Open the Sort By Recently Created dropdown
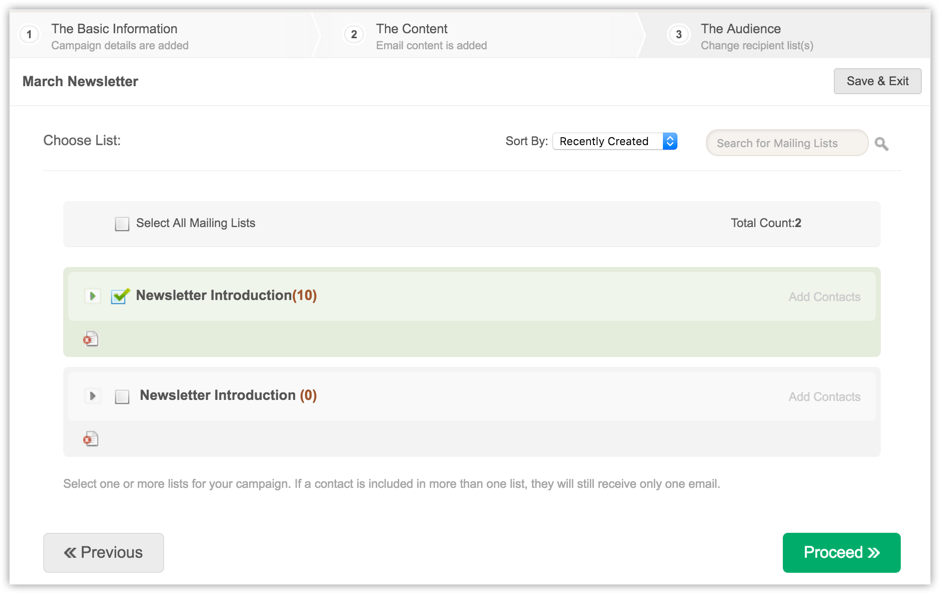Image resolution: width=940 pixels, height=594 pixels. click(615, 142)
